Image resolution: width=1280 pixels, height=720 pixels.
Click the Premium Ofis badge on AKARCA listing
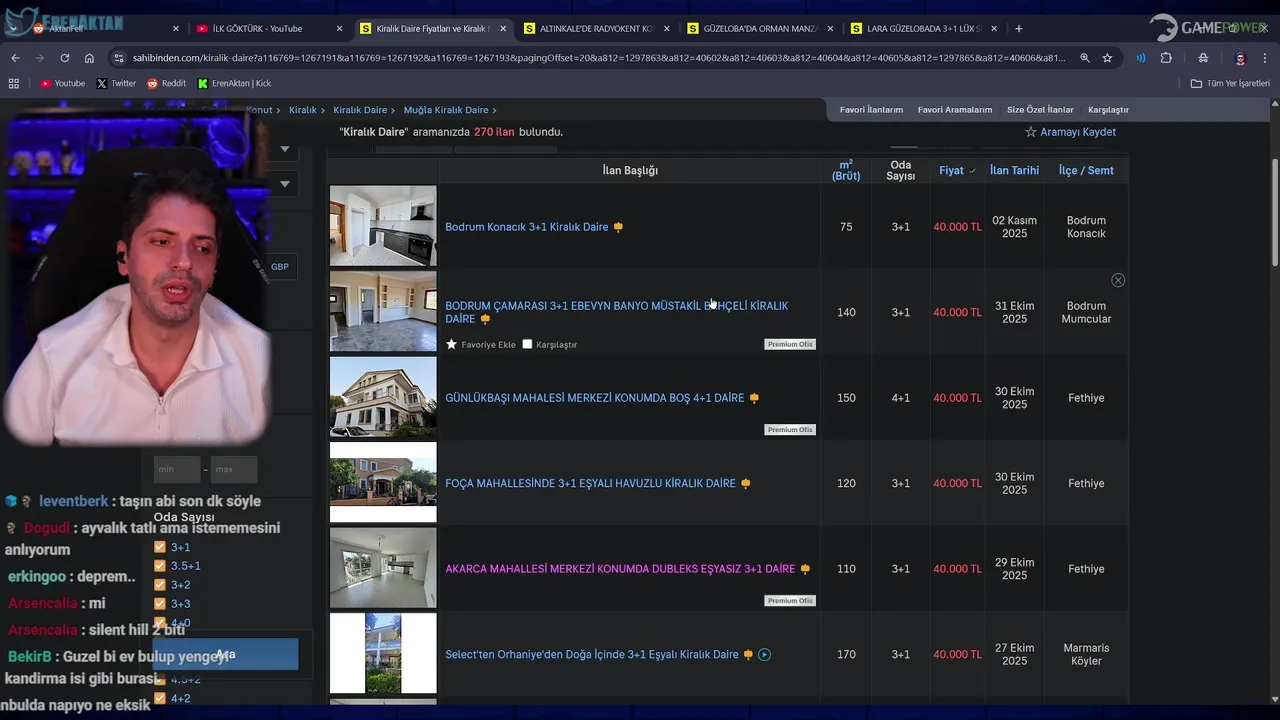click(790, 601)
